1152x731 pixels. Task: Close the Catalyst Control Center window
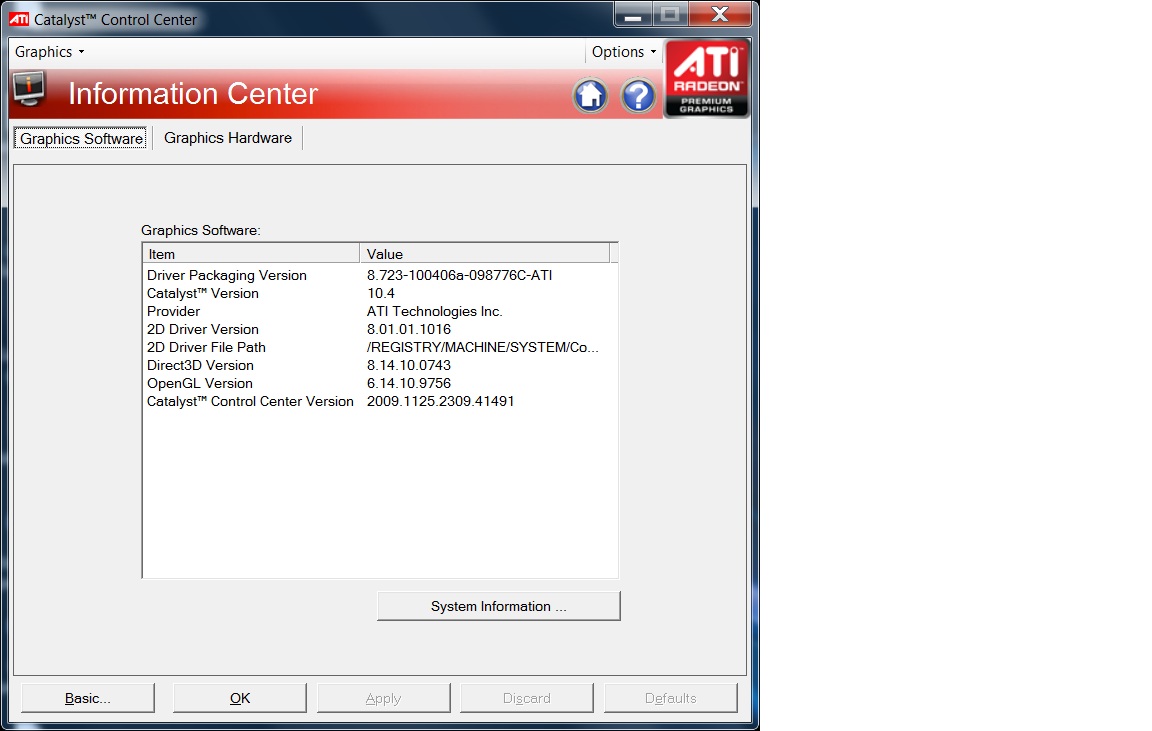[x=720, y=15]
